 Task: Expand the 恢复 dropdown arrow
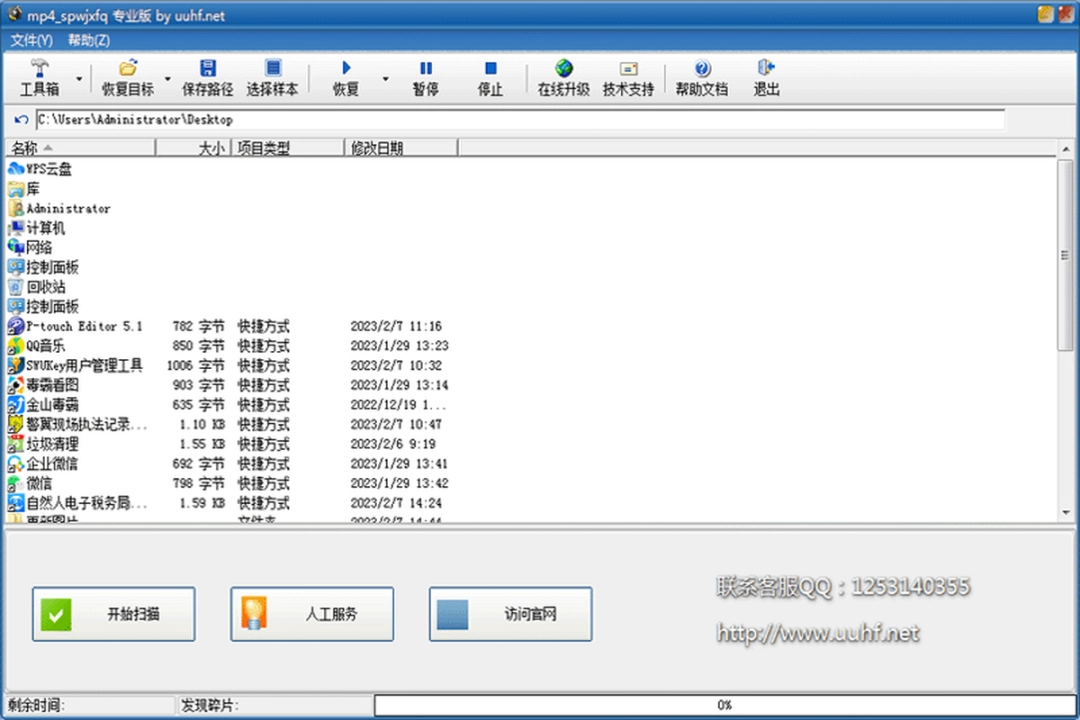385,78
